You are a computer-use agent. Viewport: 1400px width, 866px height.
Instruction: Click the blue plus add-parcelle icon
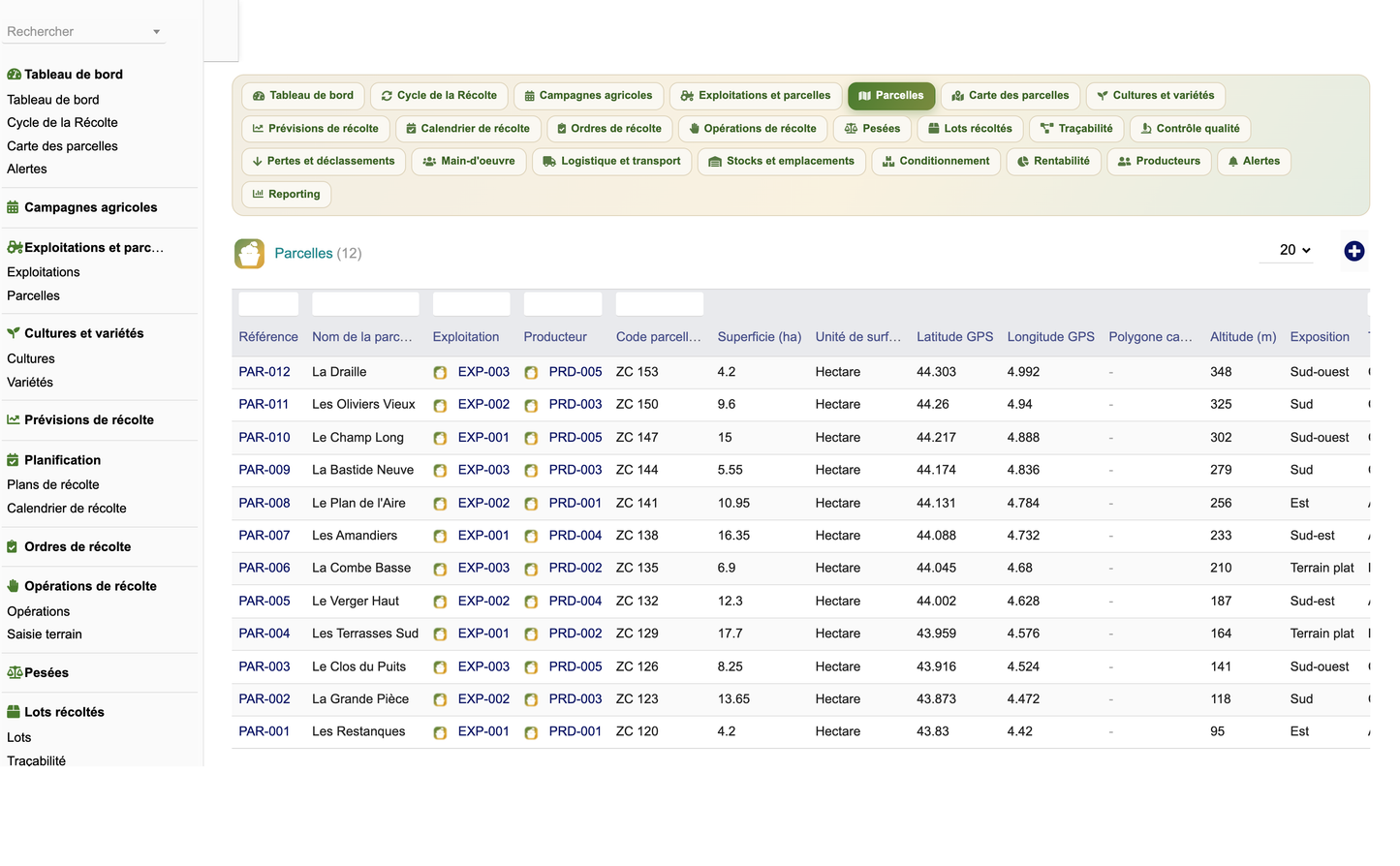[1354, 252]
